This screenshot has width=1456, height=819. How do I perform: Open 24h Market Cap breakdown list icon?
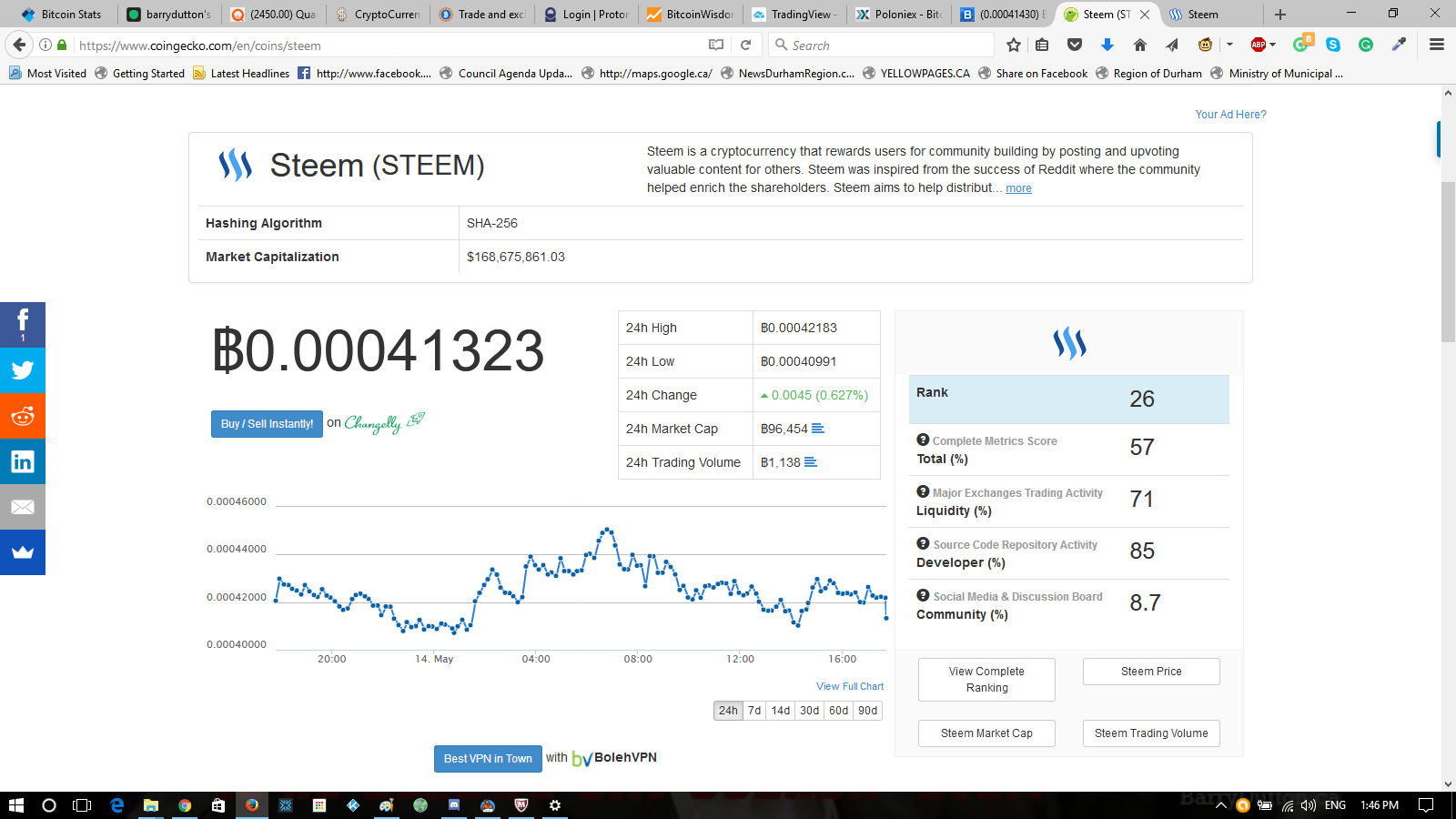pos(818,429)
